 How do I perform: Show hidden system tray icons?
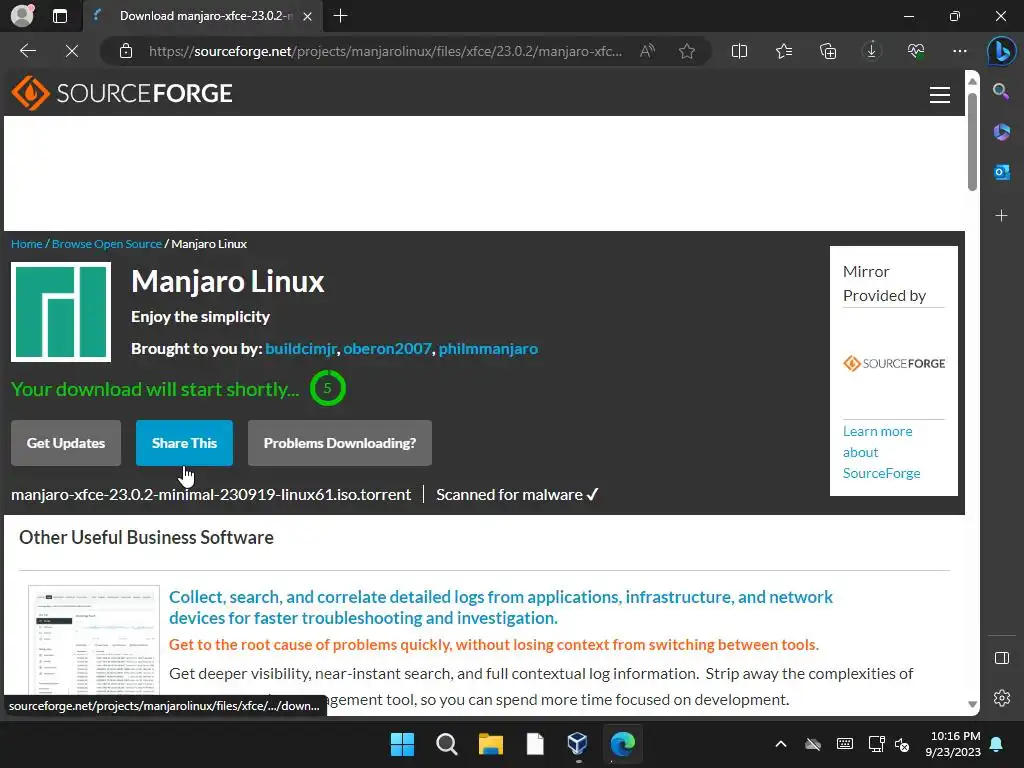pyautogui.click(x=780, y=744)
